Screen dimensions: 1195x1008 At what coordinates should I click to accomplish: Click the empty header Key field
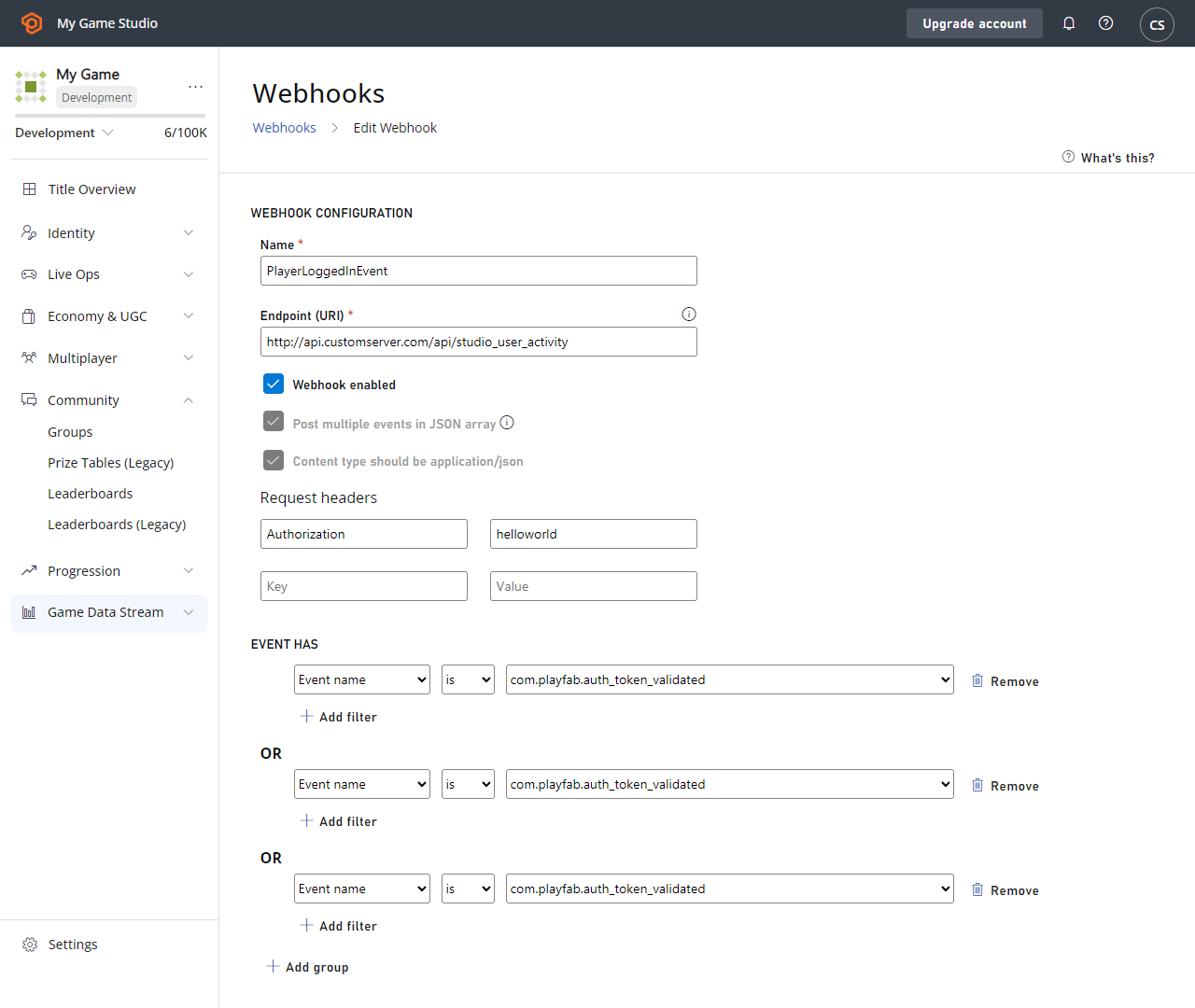(364, 586)
